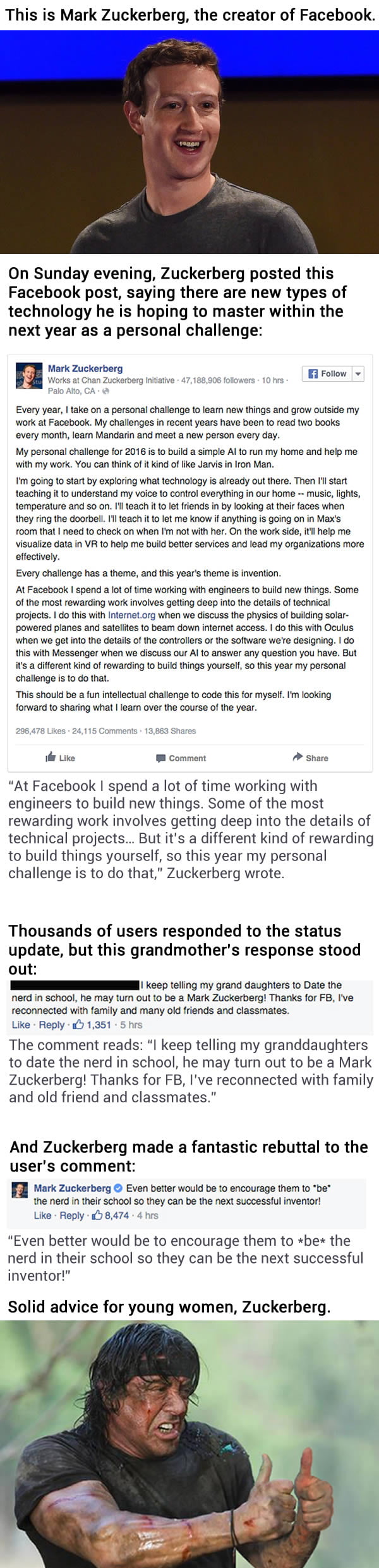Click the Share arrow icon under the post
The width and height of the screenshot is (379, 1568).
click(x=297, y=757)
